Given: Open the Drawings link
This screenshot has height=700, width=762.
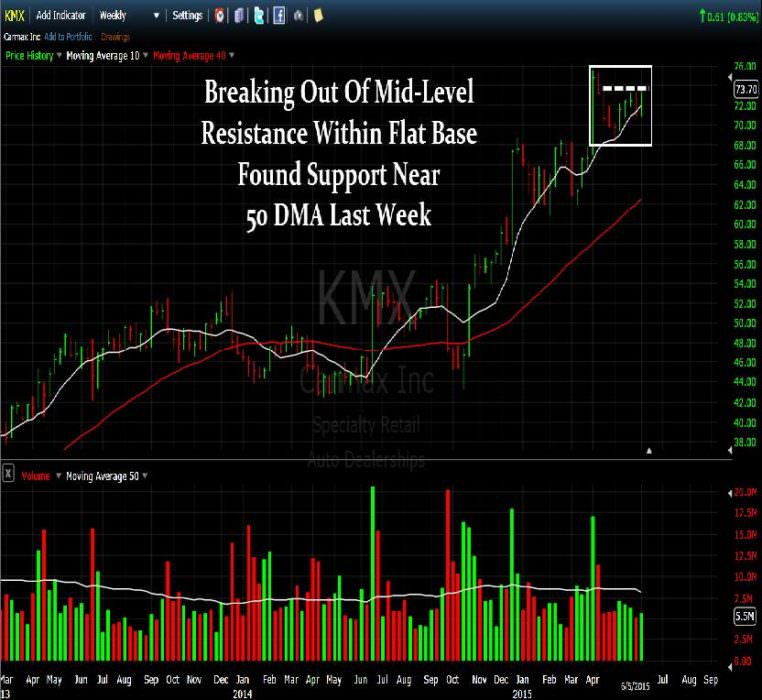Looking at the screenshot, I should coord(115,37).
